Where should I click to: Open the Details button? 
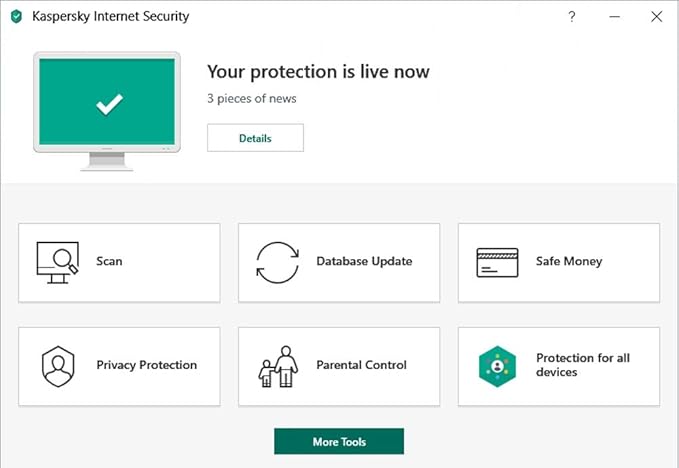pyautogui.click(x=255, y=138)
